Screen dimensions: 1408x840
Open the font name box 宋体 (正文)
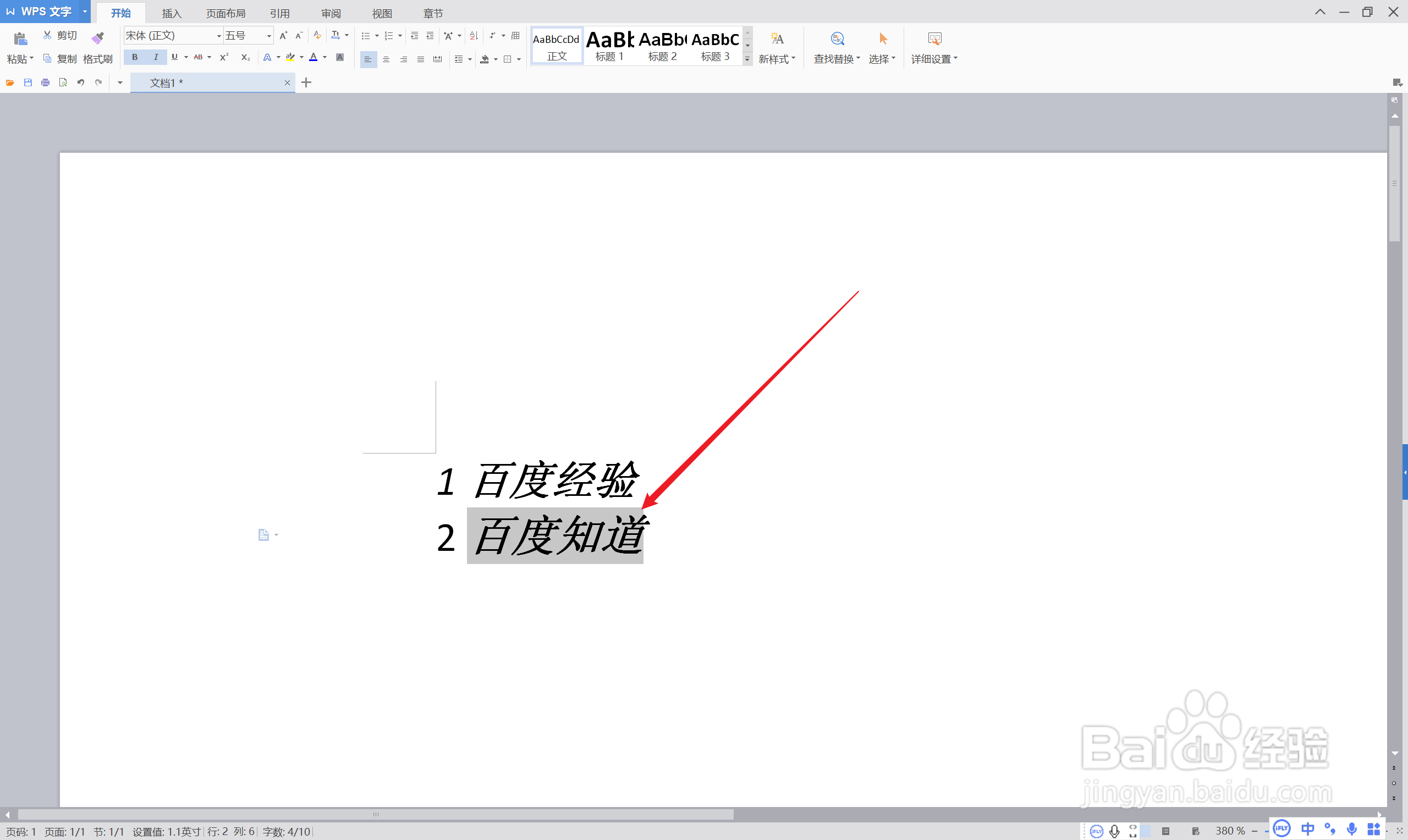click(173, 36)
